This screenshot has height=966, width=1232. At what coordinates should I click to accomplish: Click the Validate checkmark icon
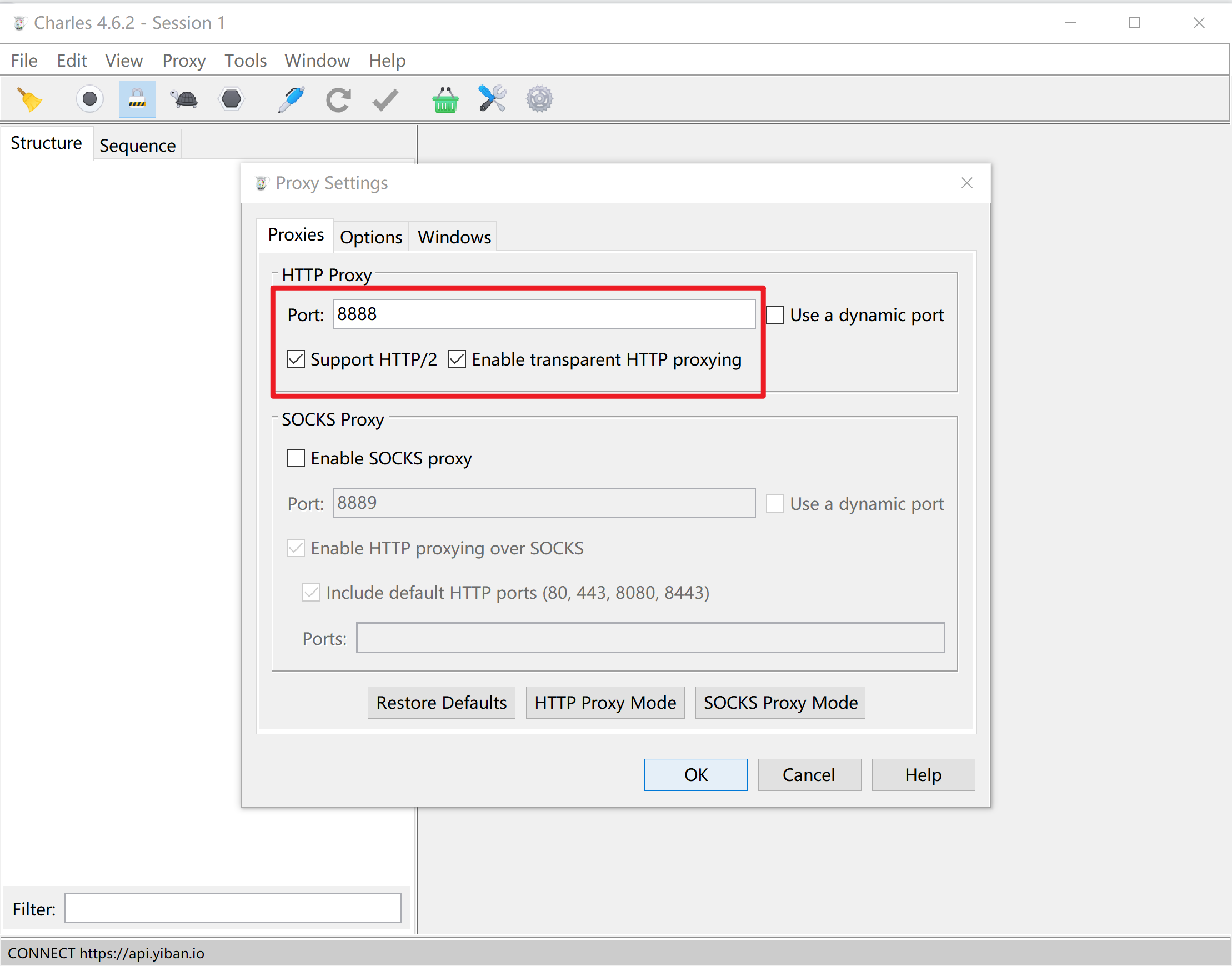pyautogui.click(x=385, y=99)
